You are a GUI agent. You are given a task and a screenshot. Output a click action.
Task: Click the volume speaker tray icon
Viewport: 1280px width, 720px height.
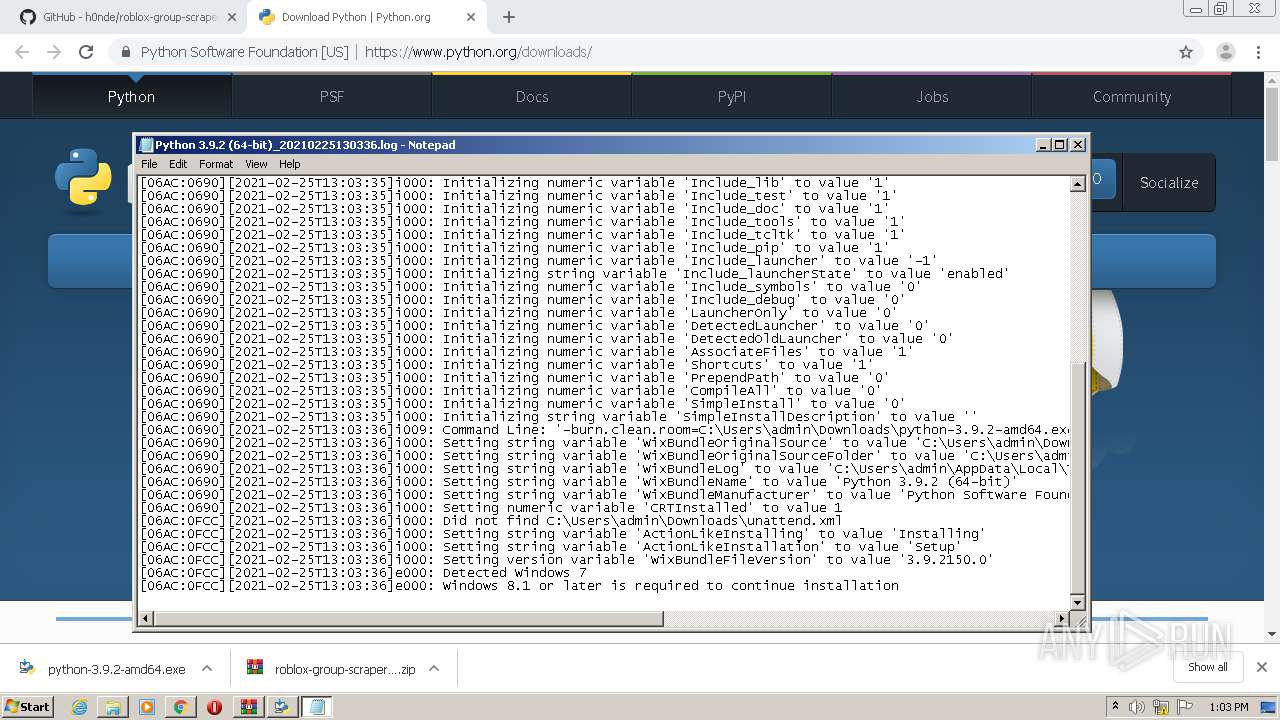tap(1137, 707)
